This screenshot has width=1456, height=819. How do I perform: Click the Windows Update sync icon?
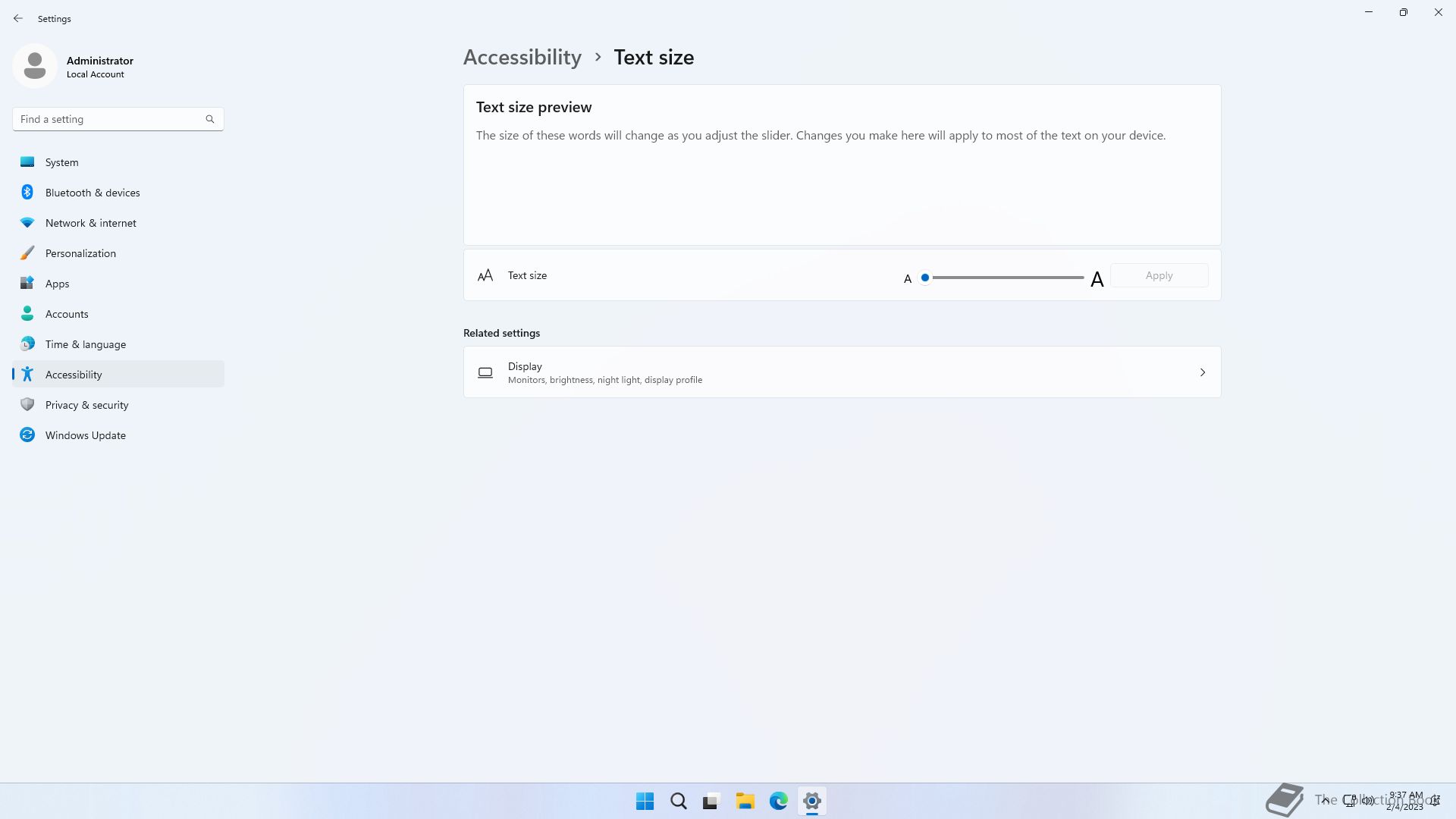tap(27, 435)
